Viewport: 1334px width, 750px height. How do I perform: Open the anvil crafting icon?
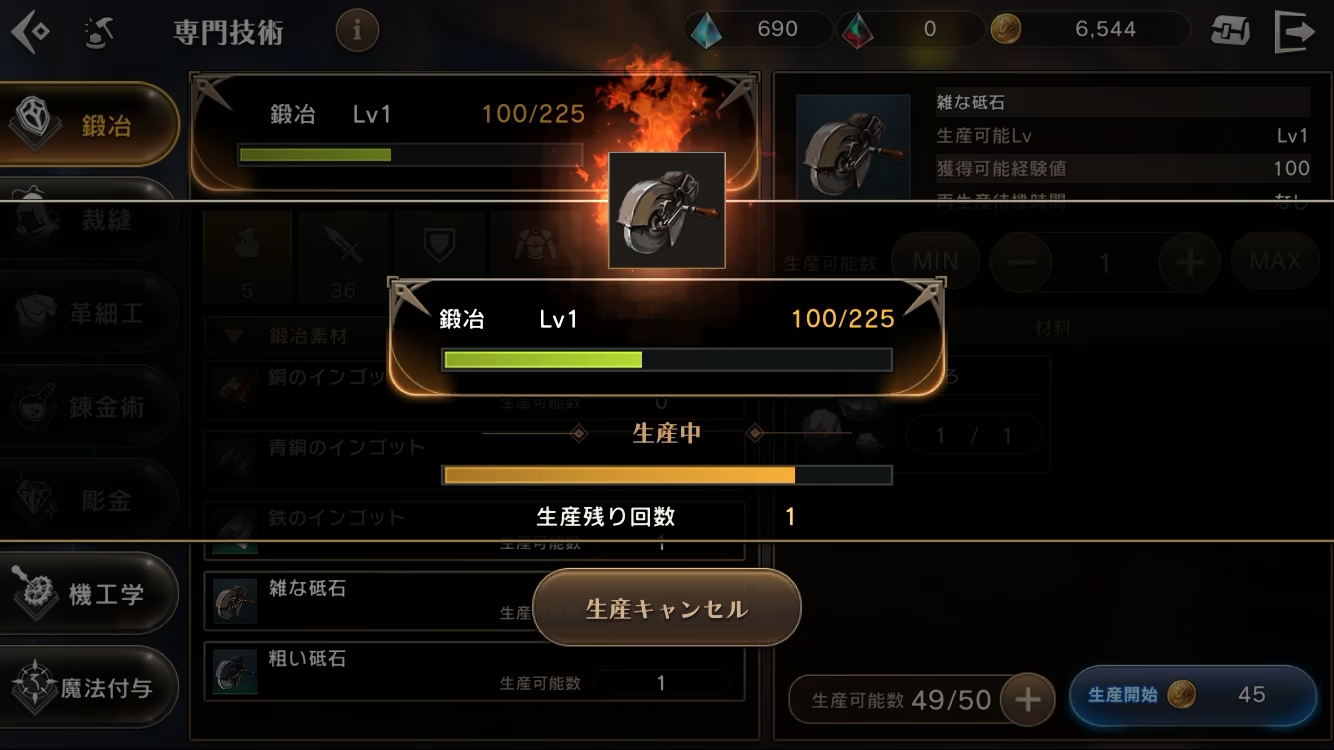click(98, 33)
